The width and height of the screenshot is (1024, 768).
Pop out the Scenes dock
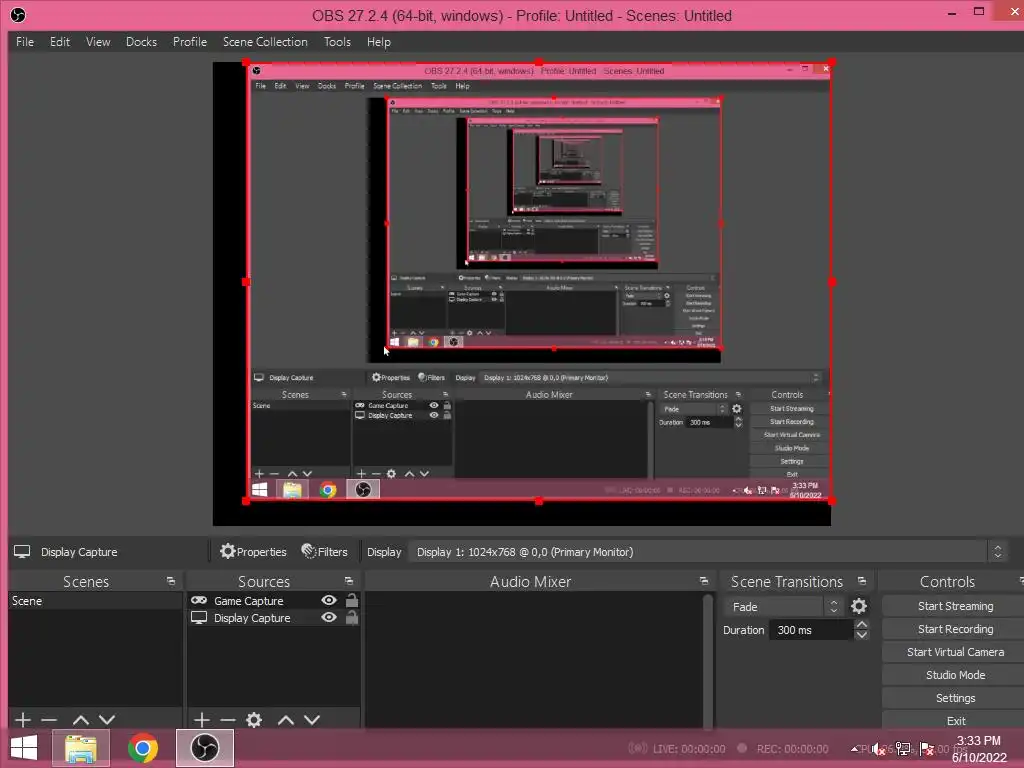[x=171, y=581]
